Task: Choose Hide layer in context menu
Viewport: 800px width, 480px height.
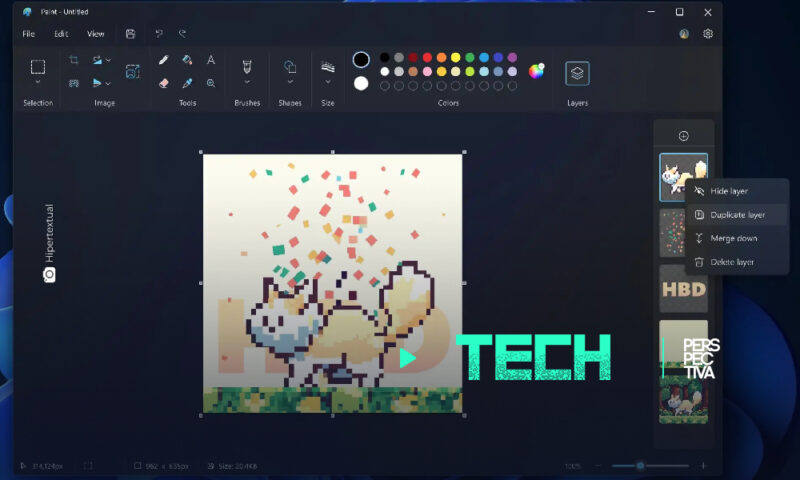Action: click(737, 191)
